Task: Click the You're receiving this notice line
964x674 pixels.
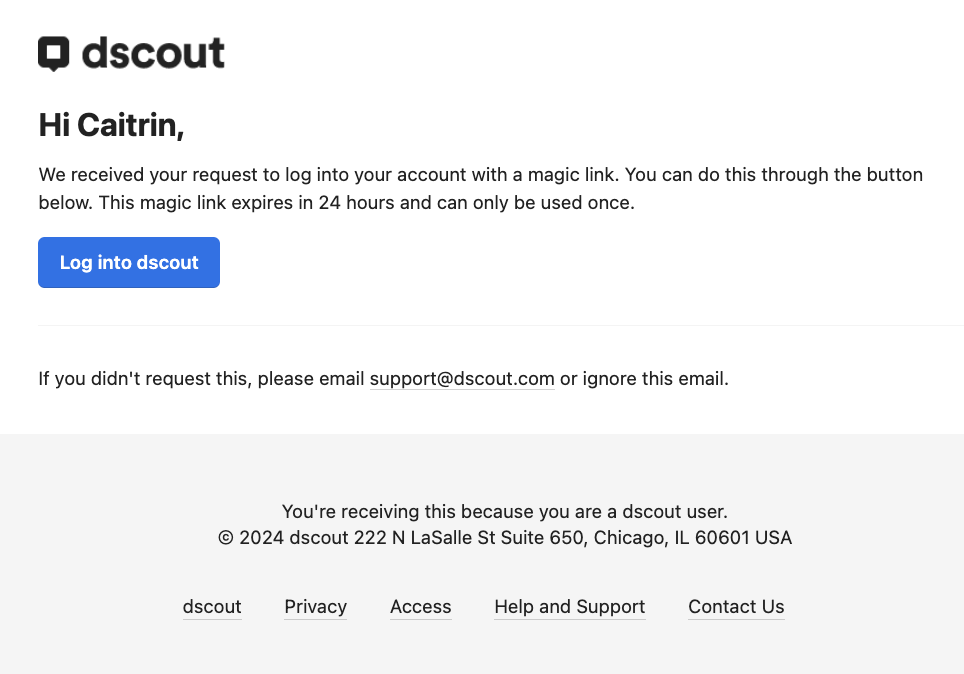Action: tap(505, 512)
